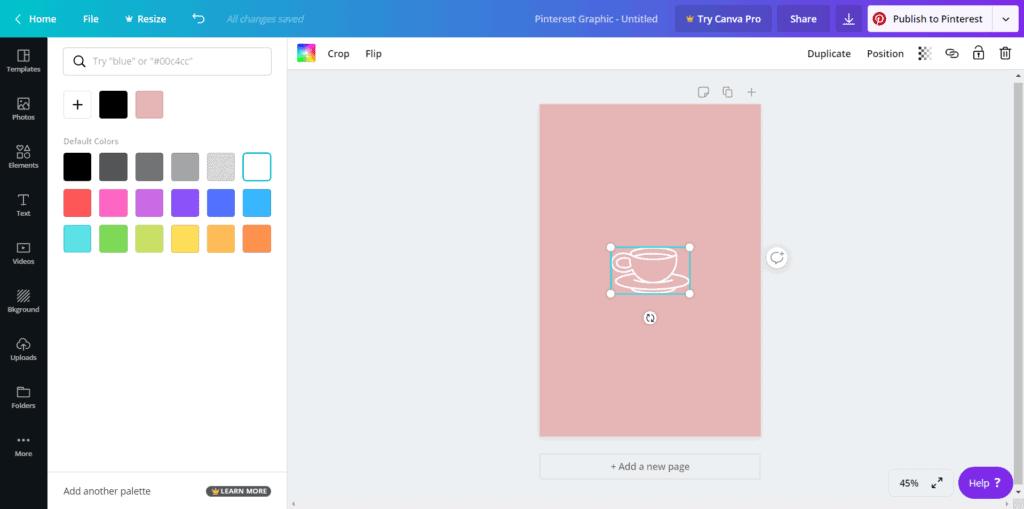Click the document title Pinterest Graphic - Untitled
Image resolution: width=1024 pixels, height=509 pixels.
(596, 19)
